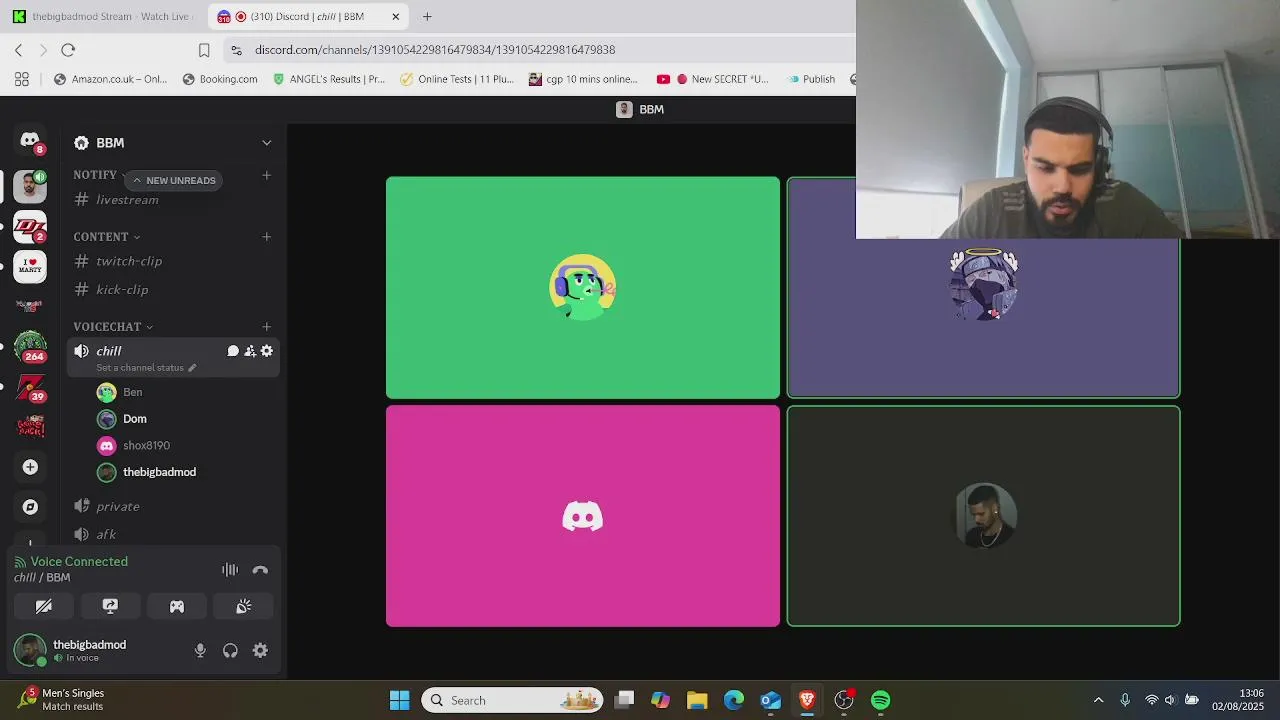Open Discord direct messages home icon

[30, 141]
